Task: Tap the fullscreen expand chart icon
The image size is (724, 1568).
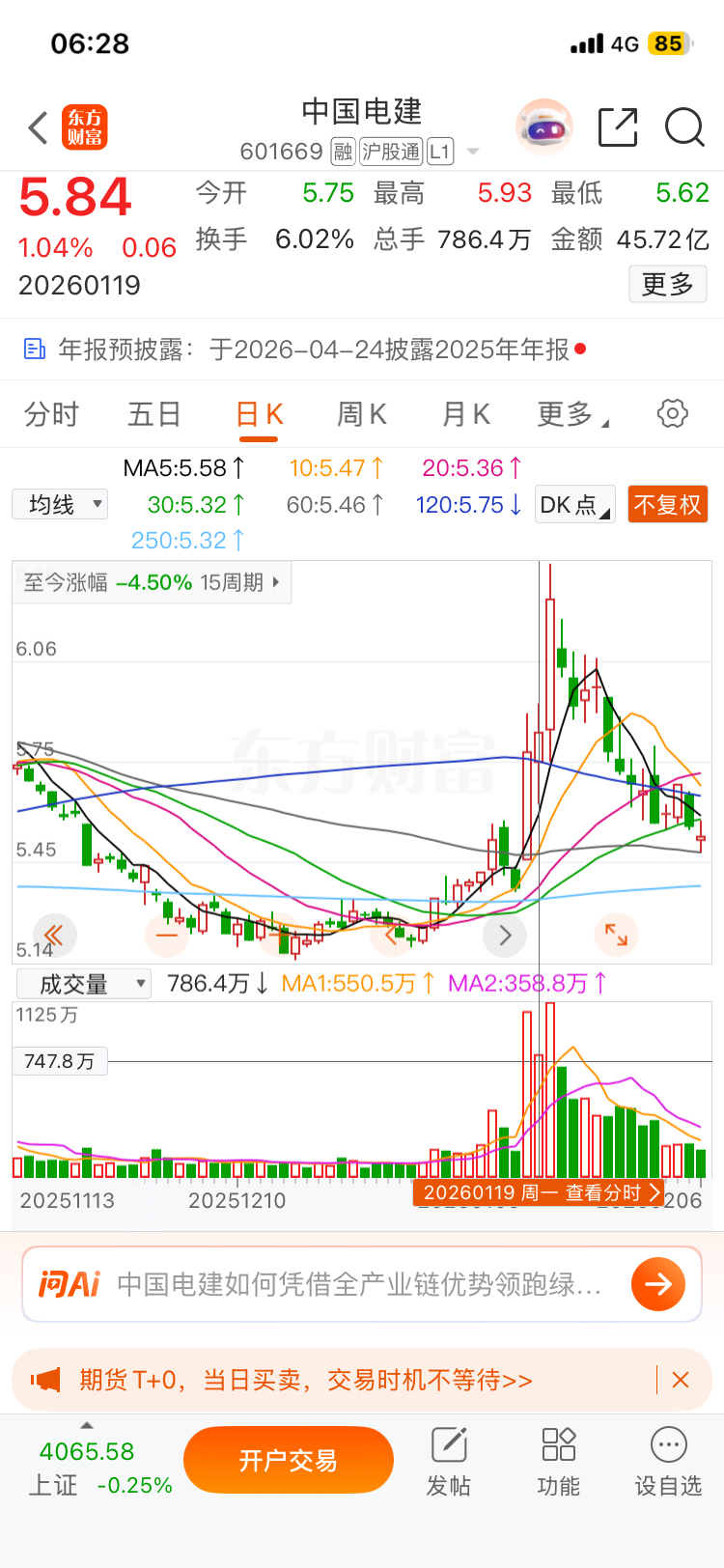Action: click(x=616, y=935)
